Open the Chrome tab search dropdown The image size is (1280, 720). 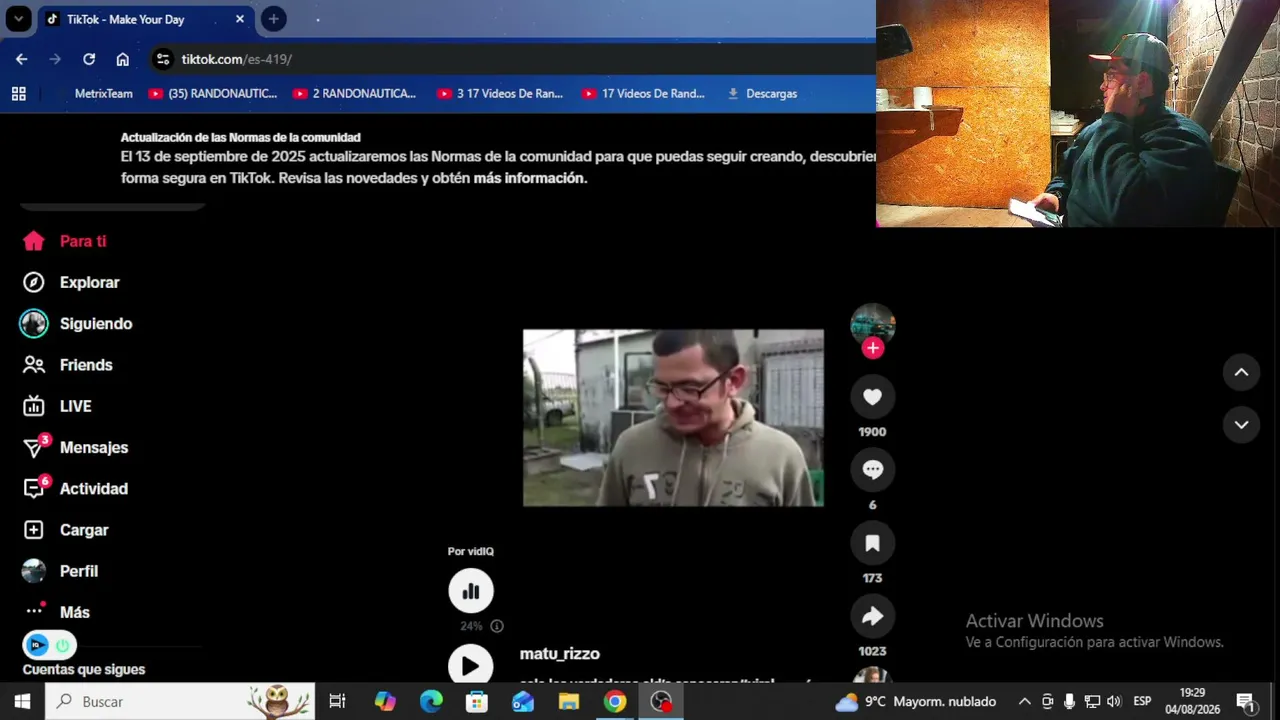coord(19,19)
